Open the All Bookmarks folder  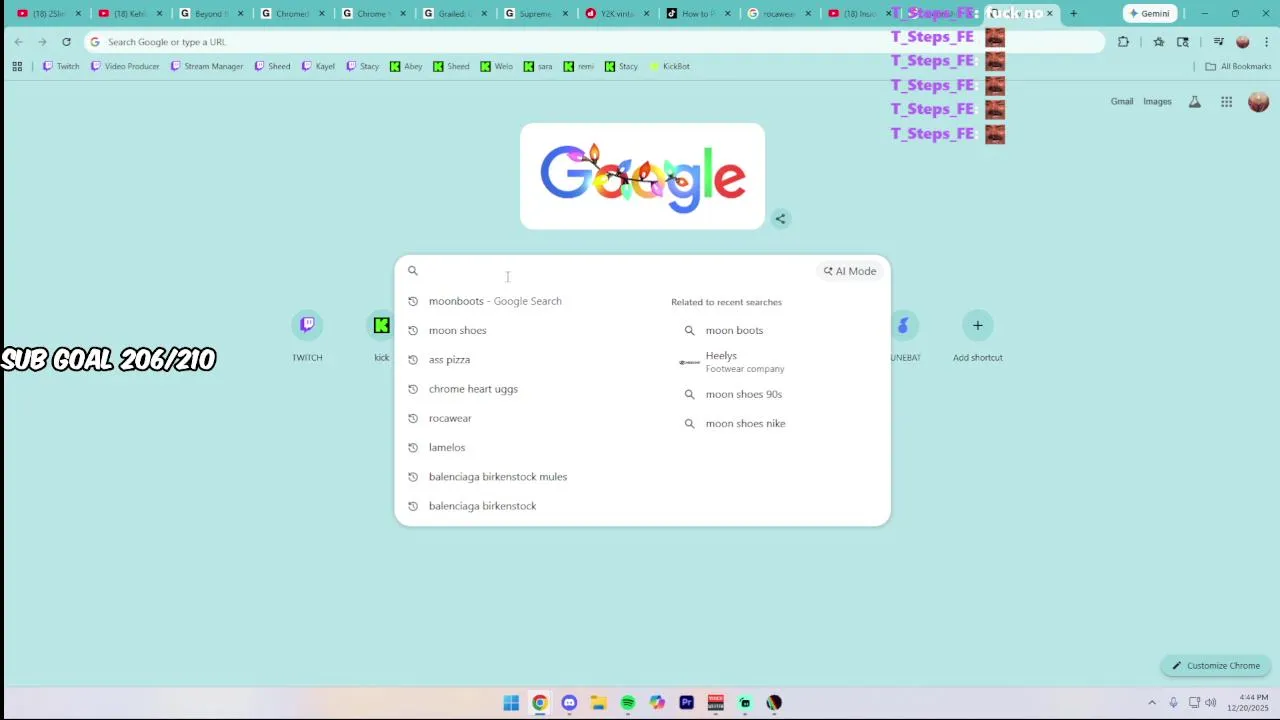coord(1238,66)
